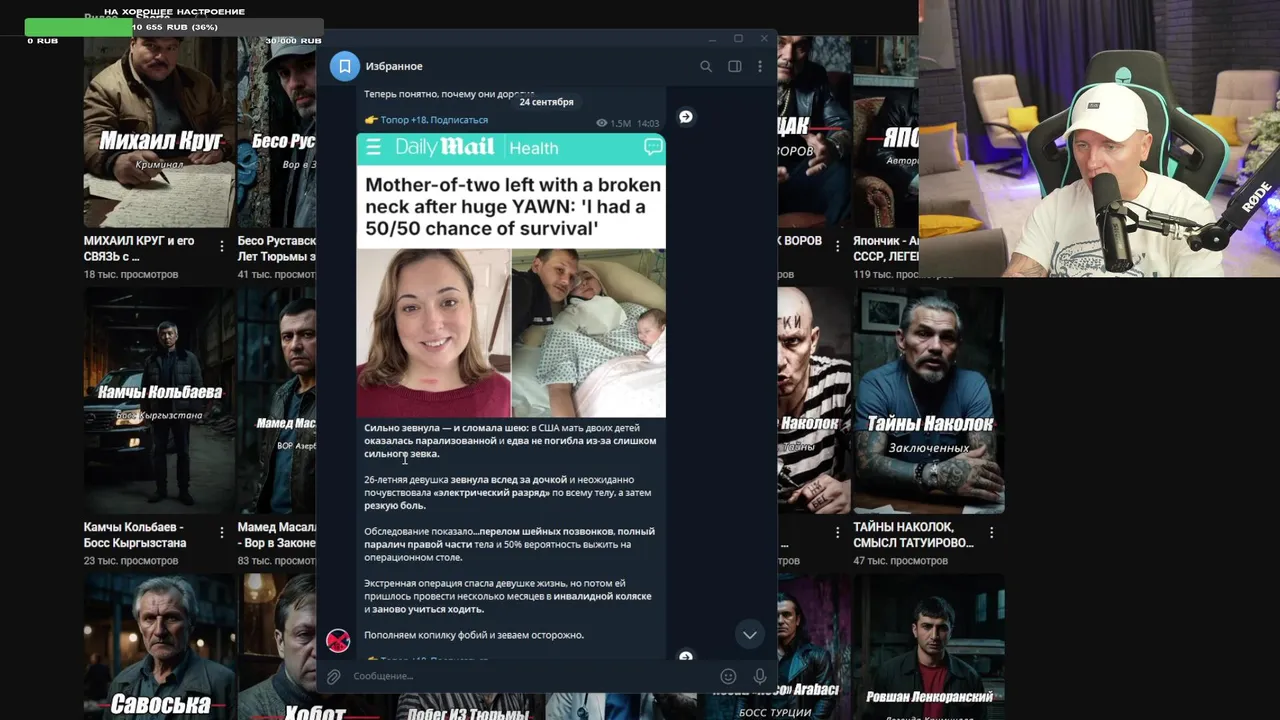Click the 24 сентября date badge
The image size is (1280, 720).
click(546, 102)
